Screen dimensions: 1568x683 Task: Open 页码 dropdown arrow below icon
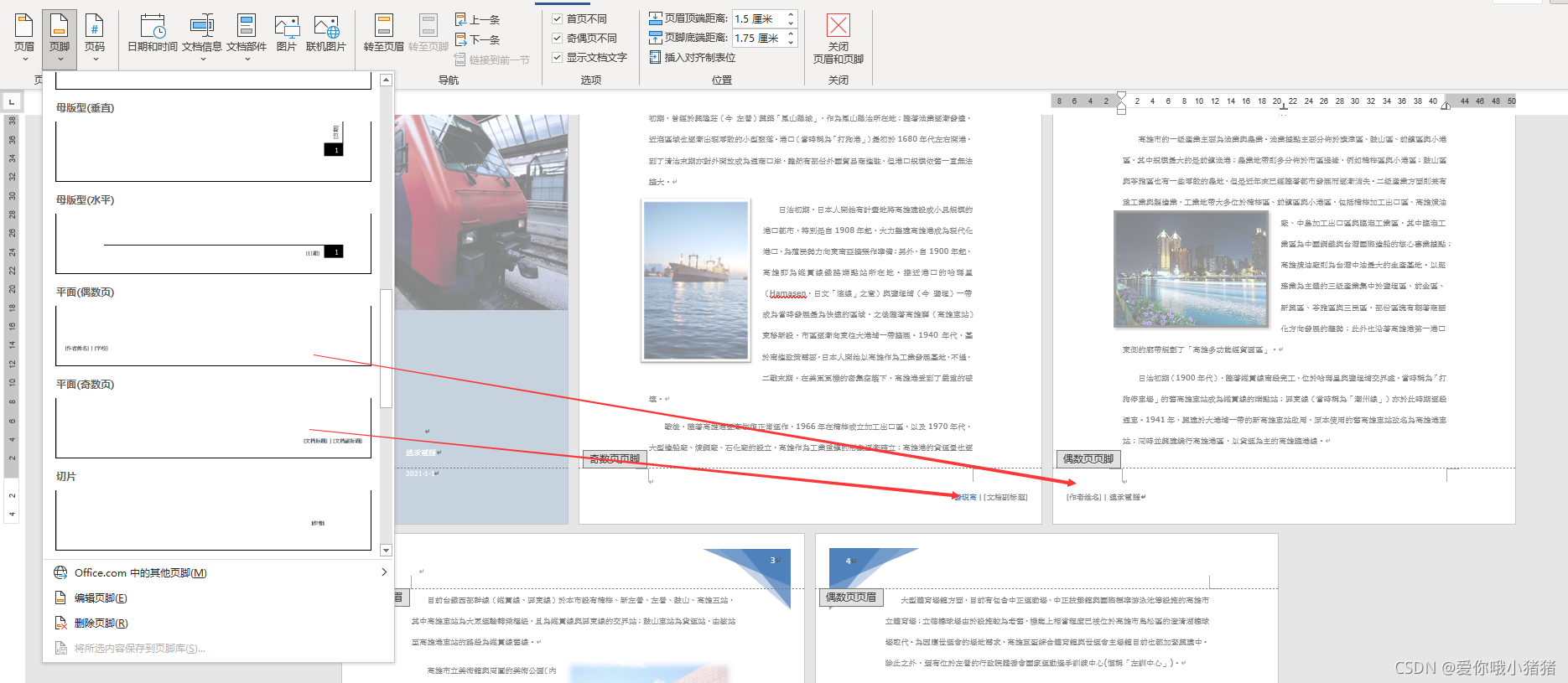(x=95, y=60)
